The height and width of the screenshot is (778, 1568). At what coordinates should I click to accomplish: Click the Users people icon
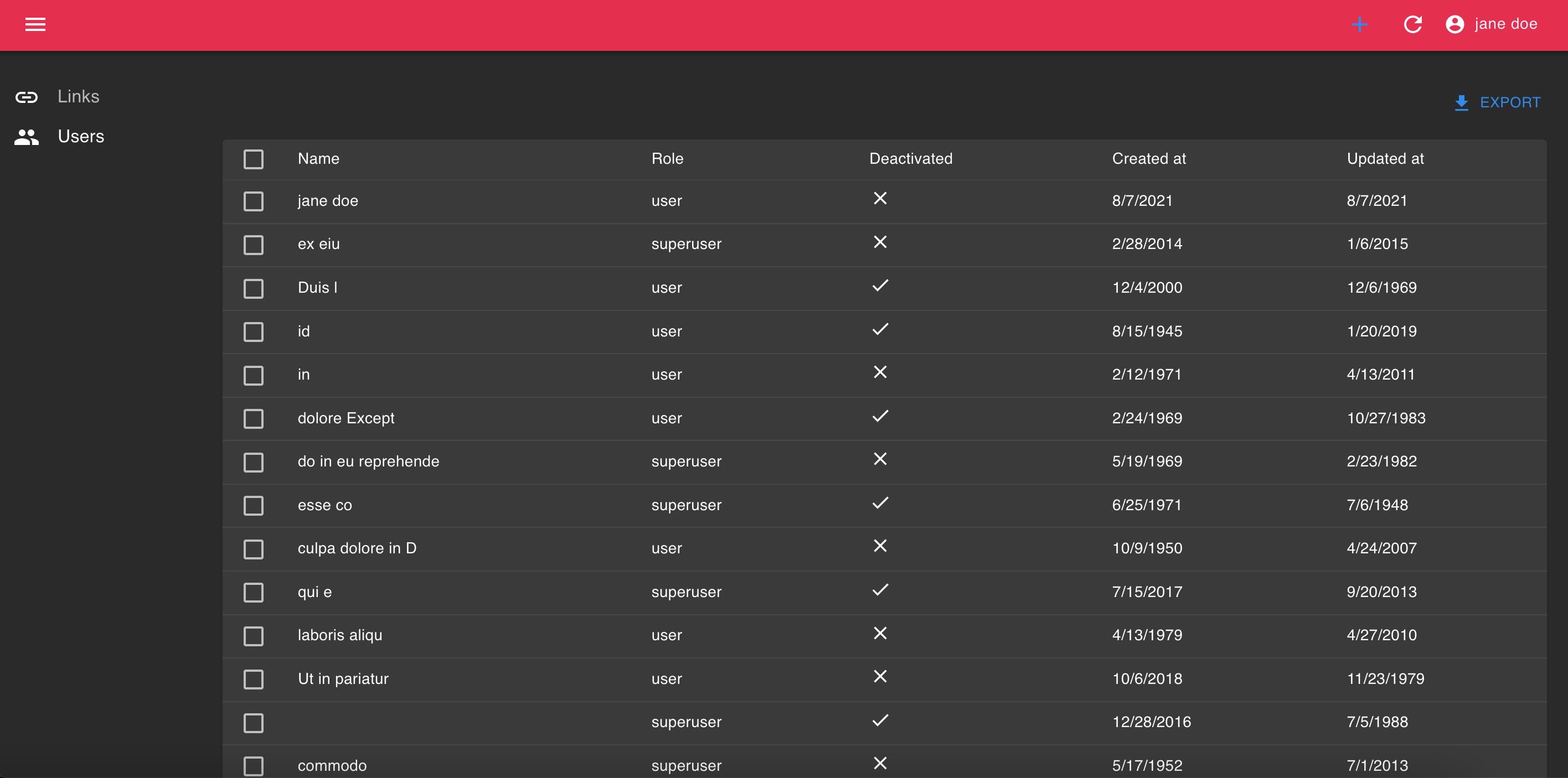[27, 137]
